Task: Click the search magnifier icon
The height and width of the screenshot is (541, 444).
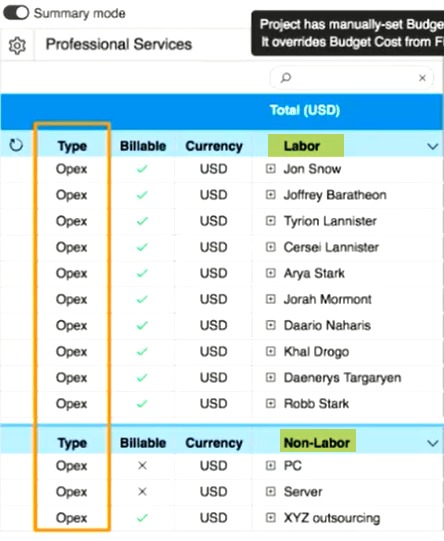Action: pos(286,78)
